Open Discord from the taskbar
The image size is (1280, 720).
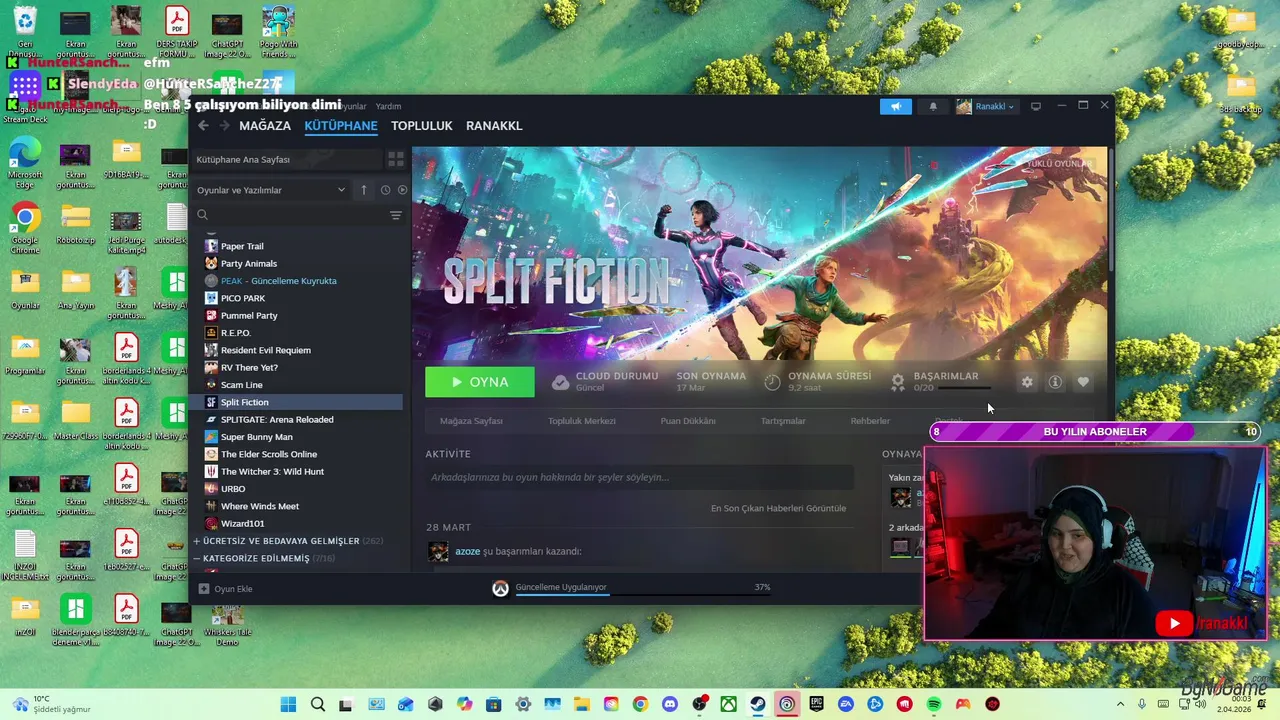(x=670, y=705)
